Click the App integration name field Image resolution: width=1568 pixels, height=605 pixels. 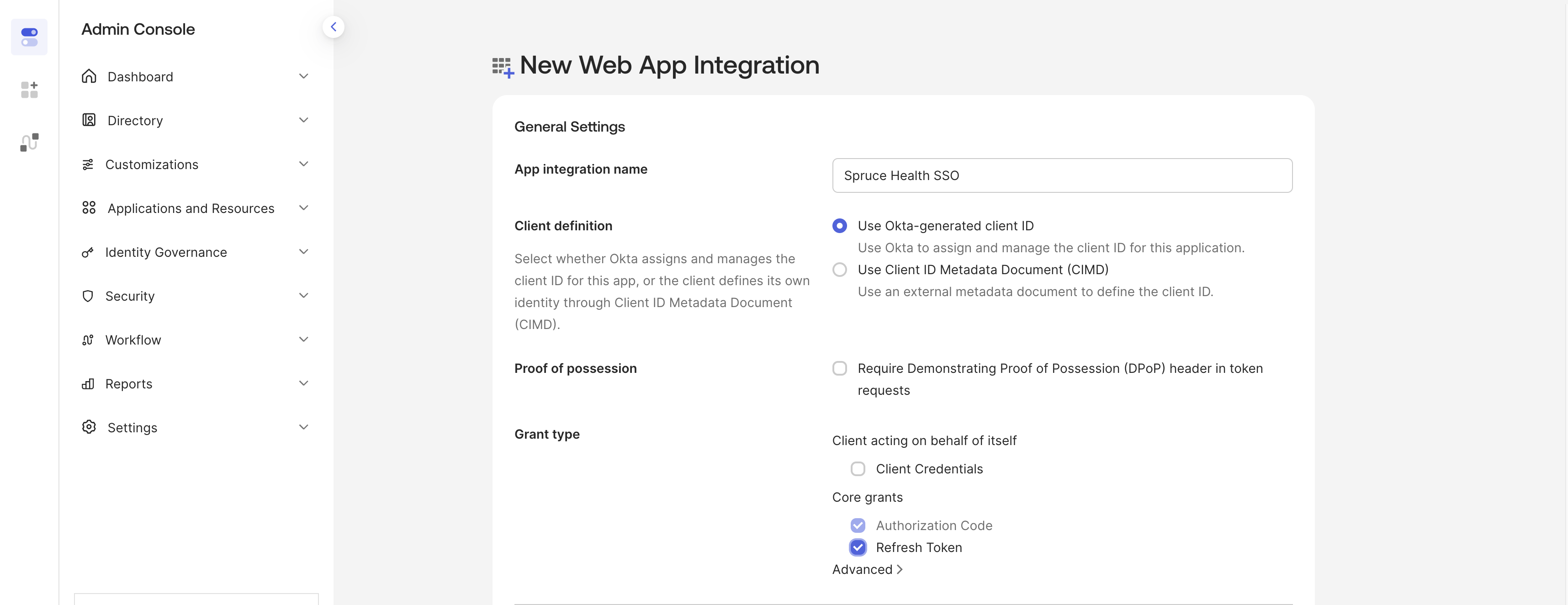coord(1062,175)
